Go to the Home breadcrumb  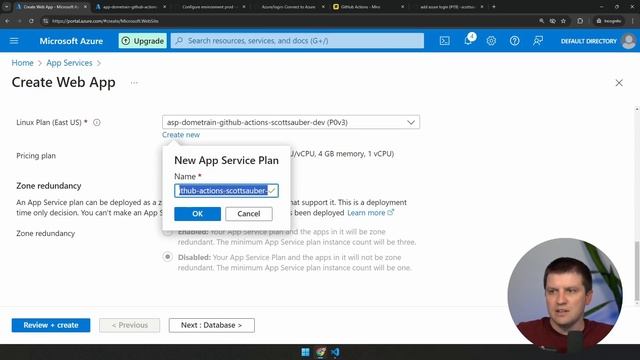[x=22, y=63]
